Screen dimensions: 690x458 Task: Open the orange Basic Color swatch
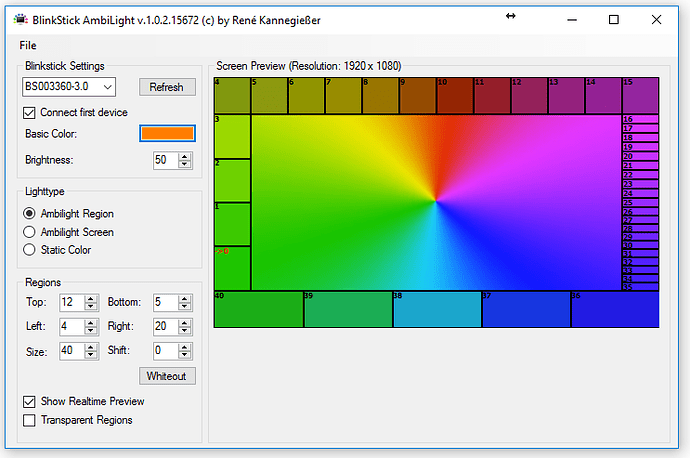pos(167,133)
